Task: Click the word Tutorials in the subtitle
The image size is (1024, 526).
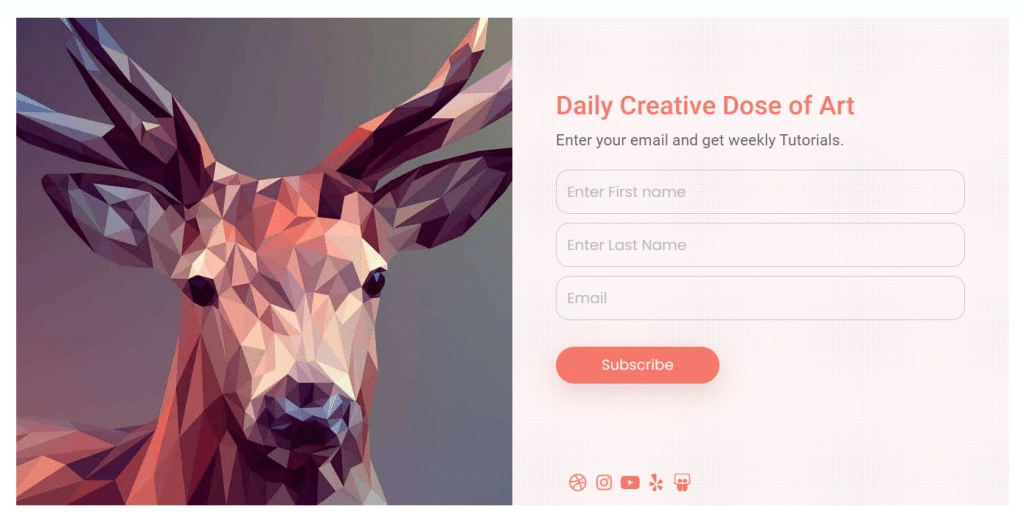Action: pos(811,140)
